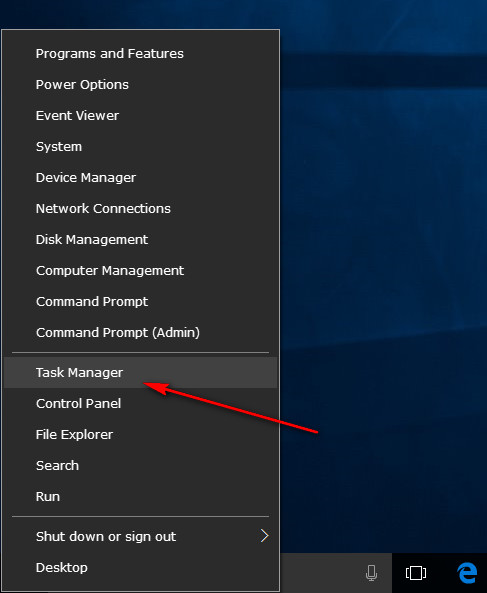Open Event Viewer
Screen dimensions: 487x593
pyautogui.click(x=140, y=116)
